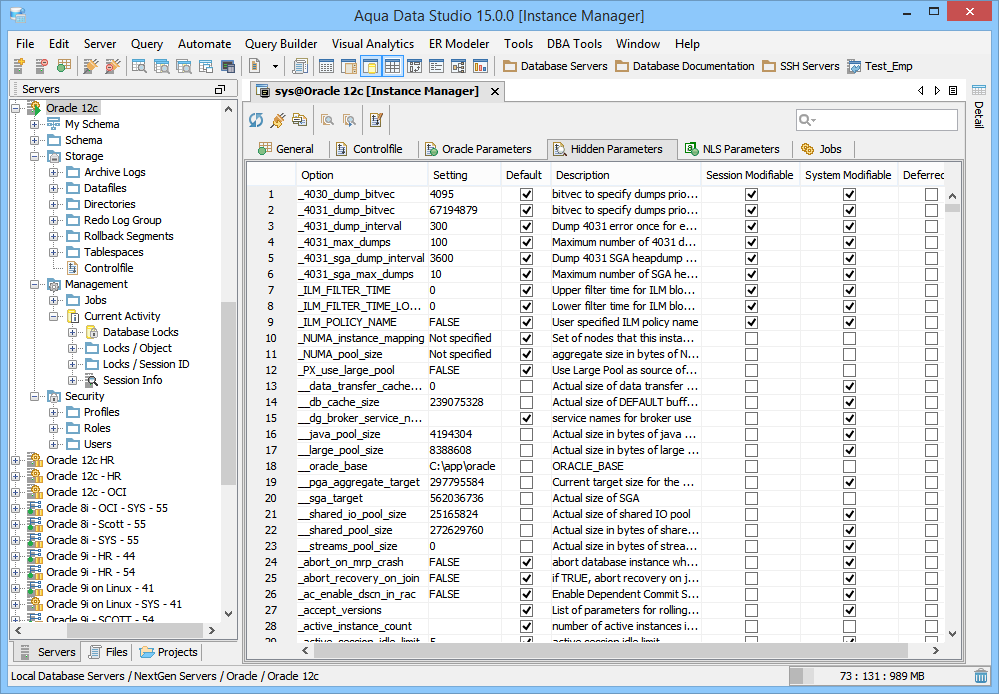Collapse the Oracle 12c server node

(15, 108)
